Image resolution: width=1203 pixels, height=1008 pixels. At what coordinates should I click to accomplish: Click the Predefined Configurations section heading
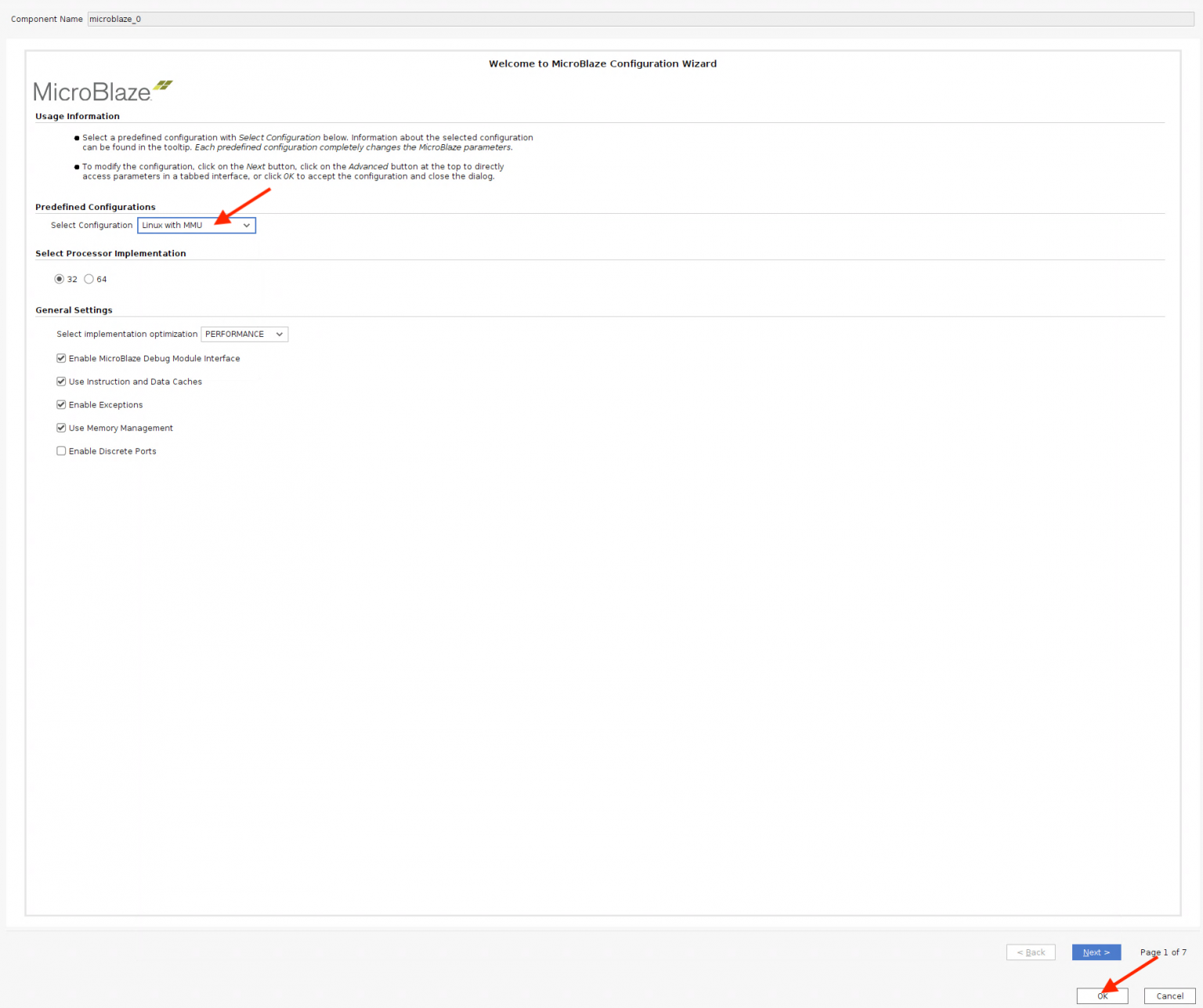coord(96,208)
